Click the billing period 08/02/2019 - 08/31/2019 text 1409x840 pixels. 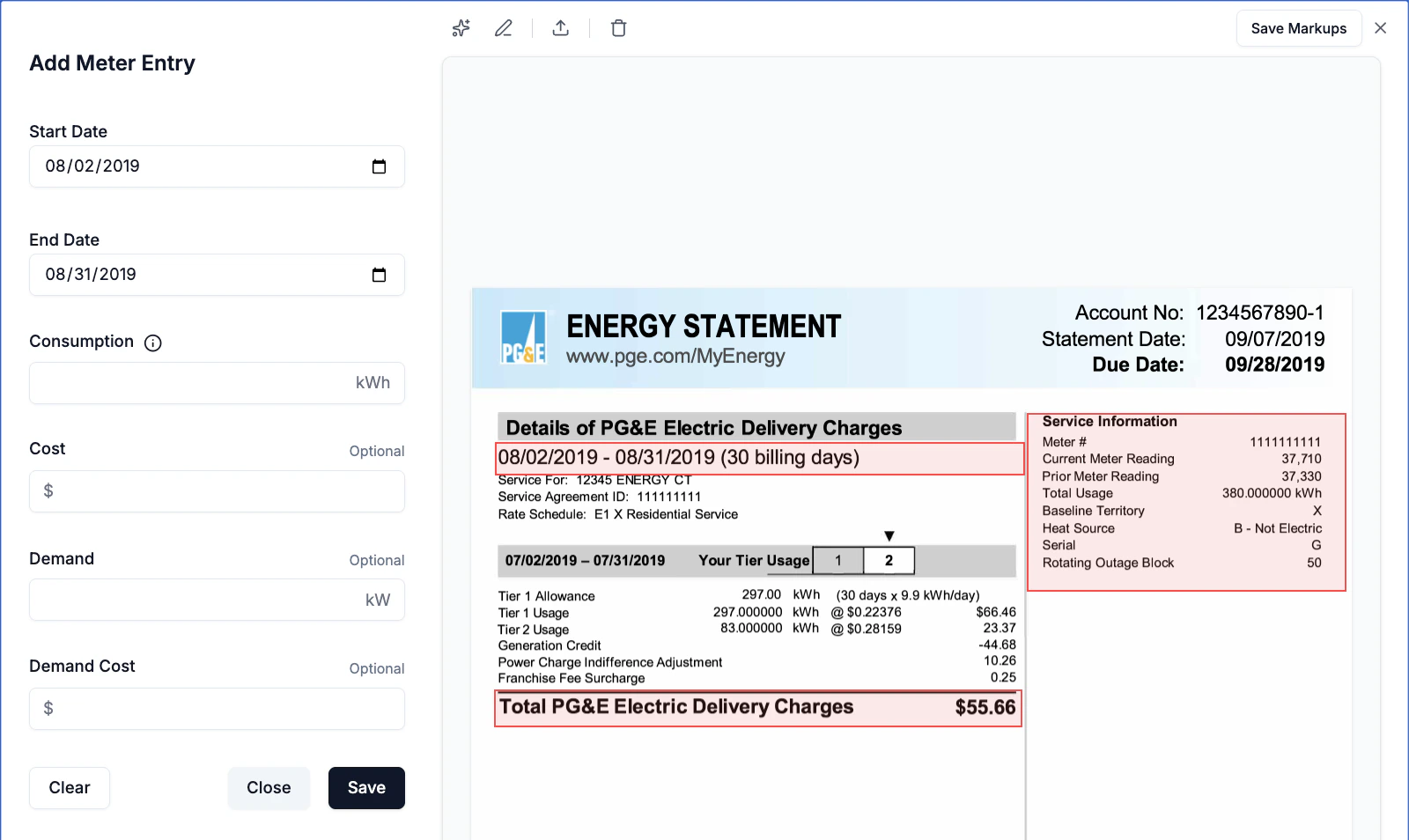(678, 458)
